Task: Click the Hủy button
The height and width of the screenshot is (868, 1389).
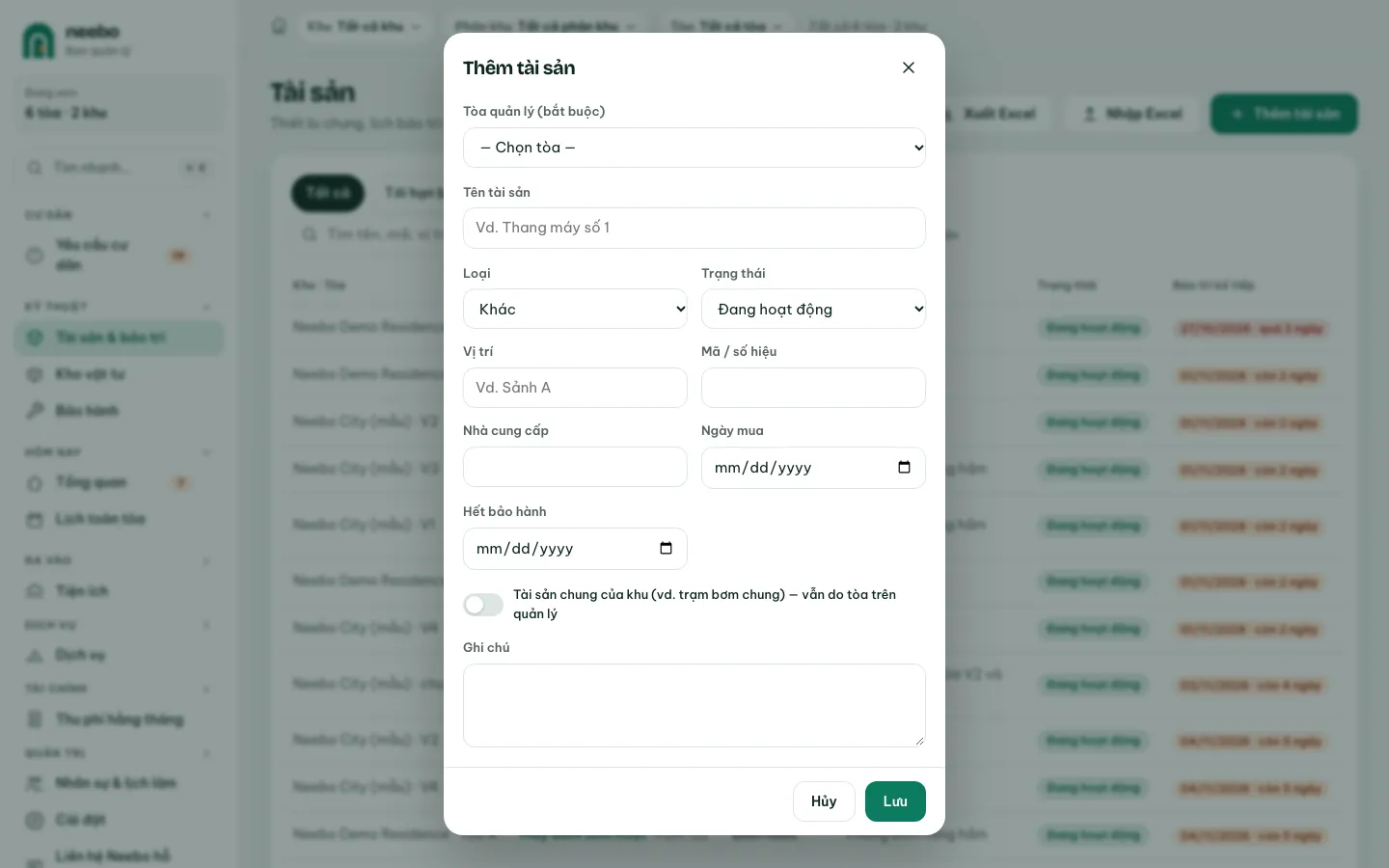Action: click(824, 801)
